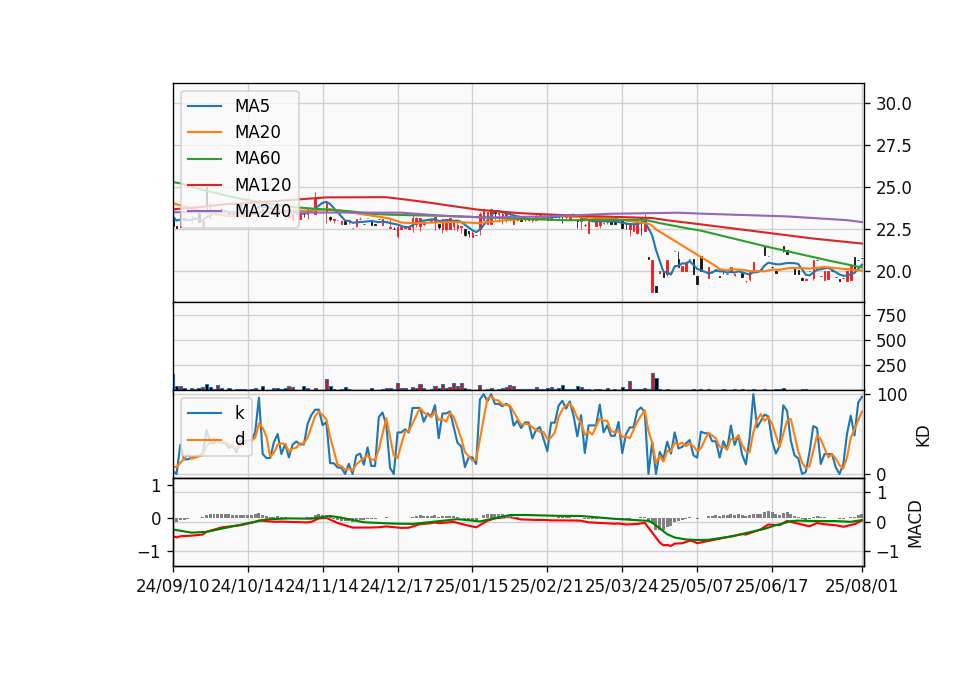Click the 24/09/10 date label

tap(173, 586)
